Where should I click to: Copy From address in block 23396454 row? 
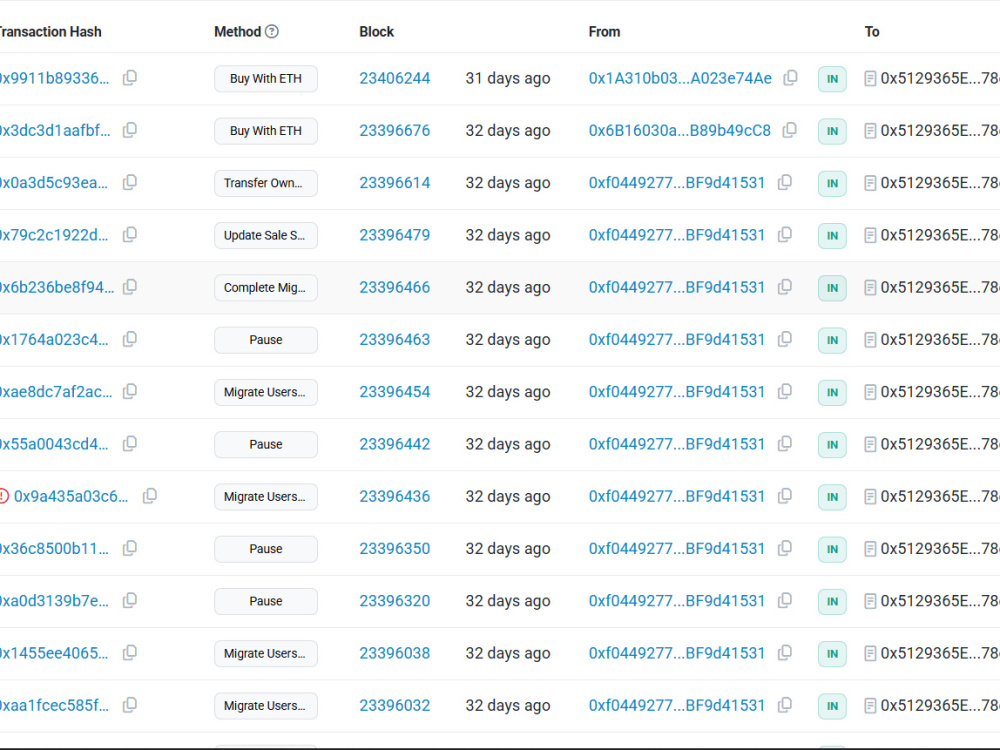click(x=785, y=392)
